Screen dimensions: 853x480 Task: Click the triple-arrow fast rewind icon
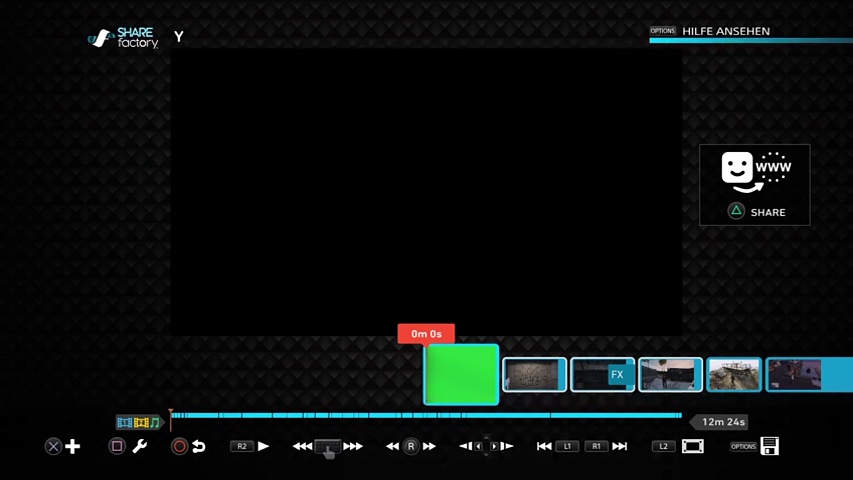[x=302, y=446]
